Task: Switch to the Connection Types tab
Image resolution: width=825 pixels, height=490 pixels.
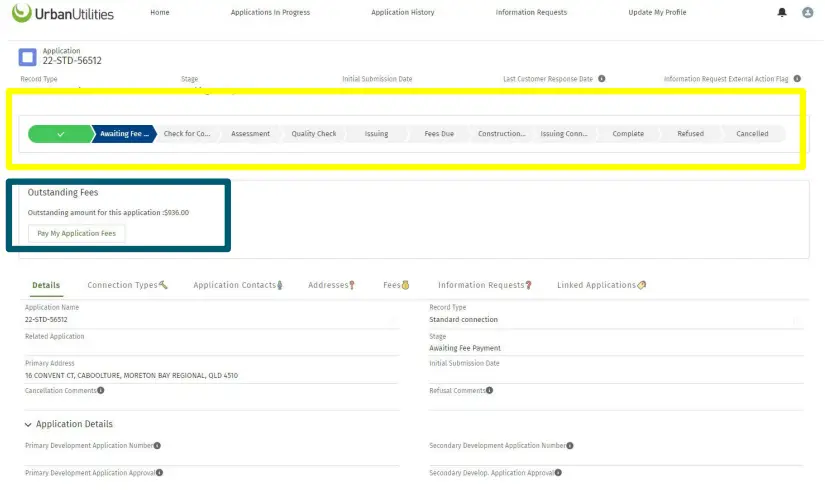Action: pos(127,285)
